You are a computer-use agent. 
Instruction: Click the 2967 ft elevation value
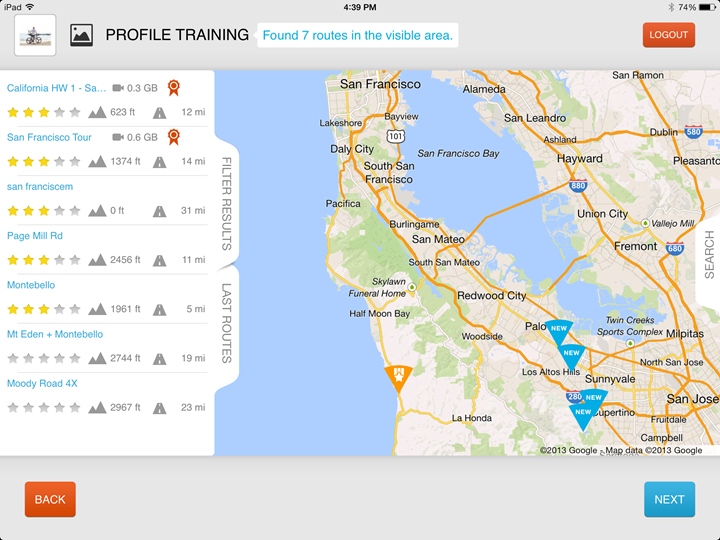pyautogui.click(x=125, y=407)
